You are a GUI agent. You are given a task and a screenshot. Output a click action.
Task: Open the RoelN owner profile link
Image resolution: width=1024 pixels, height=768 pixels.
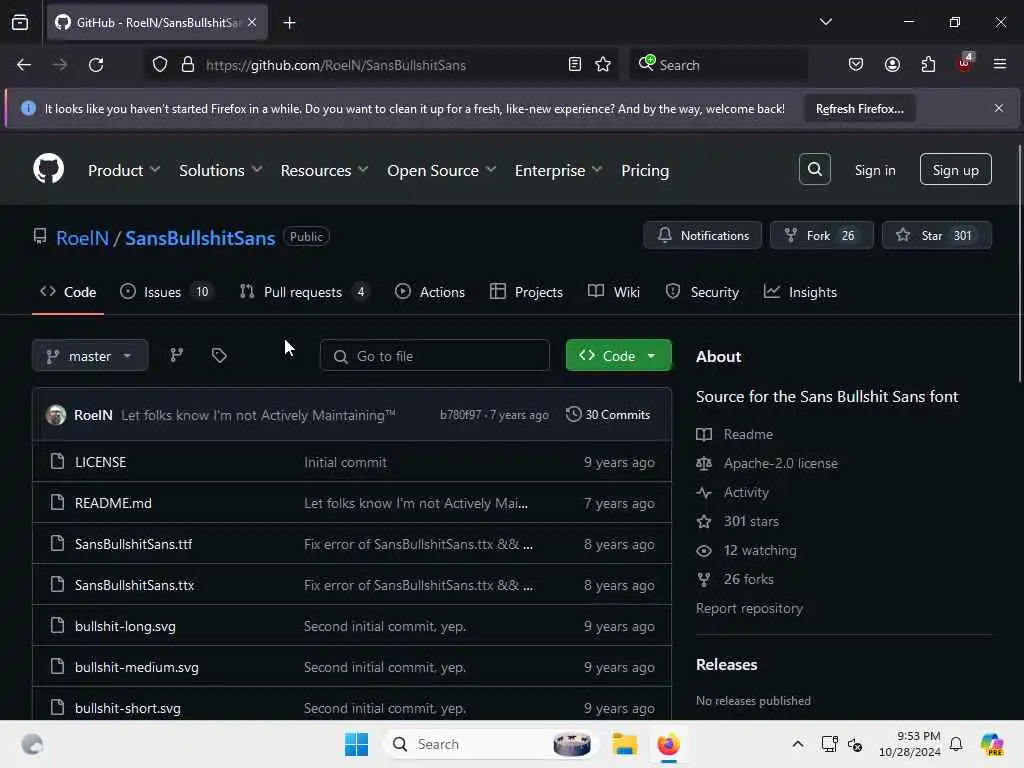pyautogui.click(x=82, y=238)
